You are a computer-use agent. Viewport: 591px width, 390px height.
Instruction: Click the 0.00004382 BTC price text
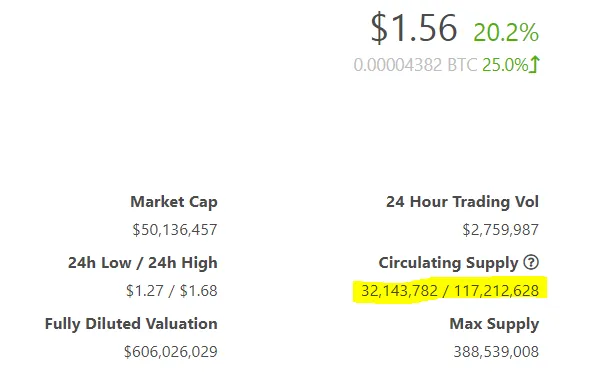click(416, 65)
